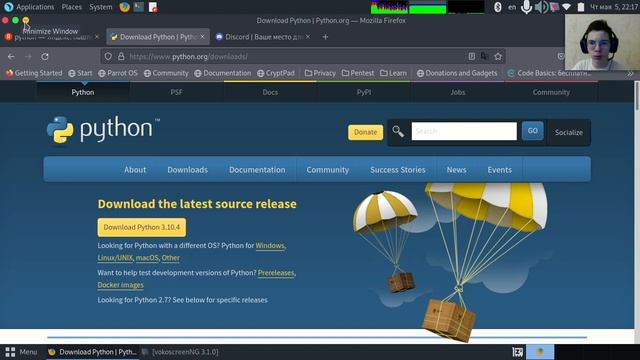Viewport: 640px width, 360px height.
Task: Open the Parrot OS bookmark
Action: tap(118, 73)
